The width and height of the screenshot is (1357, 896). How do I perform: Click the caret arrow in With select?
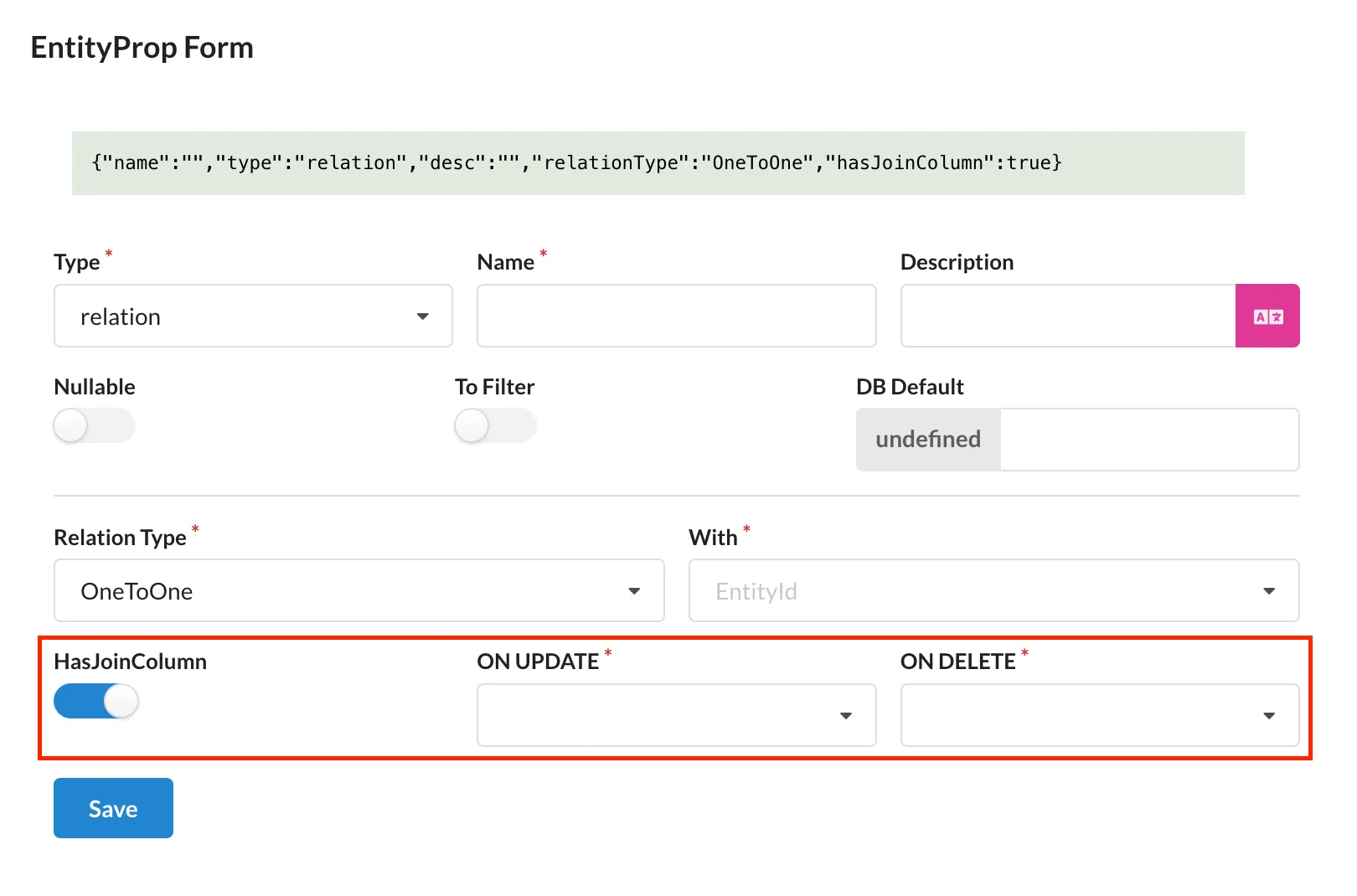1268,591
